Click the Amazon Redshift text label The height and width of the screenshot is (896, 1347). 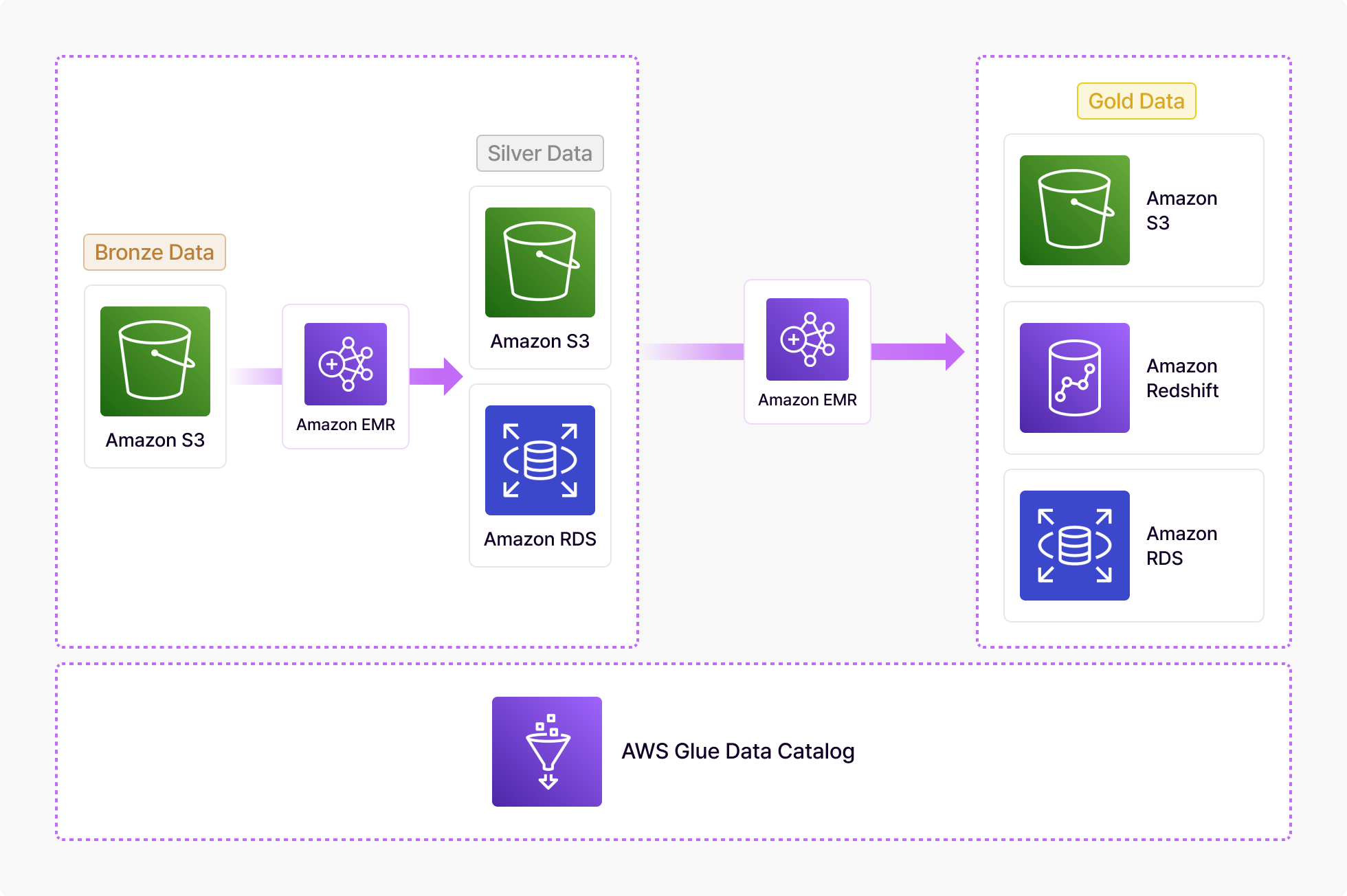[1182, 378]
